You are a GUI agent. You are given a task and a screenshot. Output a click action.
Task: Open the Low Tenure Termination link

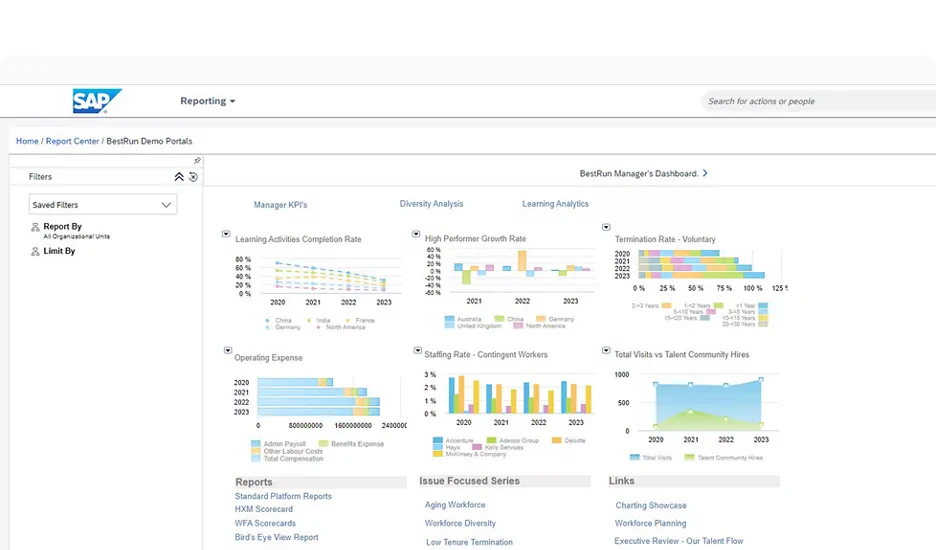coord(469,542)
